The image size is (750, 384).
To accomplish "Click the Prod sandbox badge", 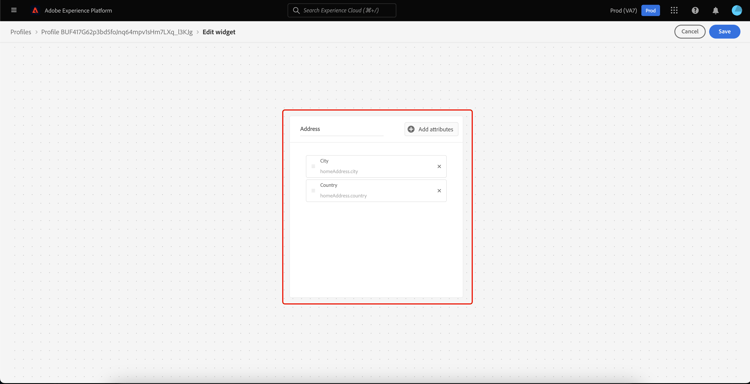I will click(651, 11).
